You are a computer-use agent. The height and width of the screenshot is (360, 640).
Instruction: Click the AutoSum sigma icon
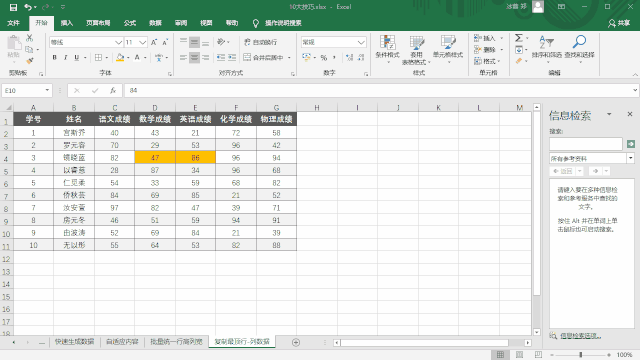[x=518, y=38]
